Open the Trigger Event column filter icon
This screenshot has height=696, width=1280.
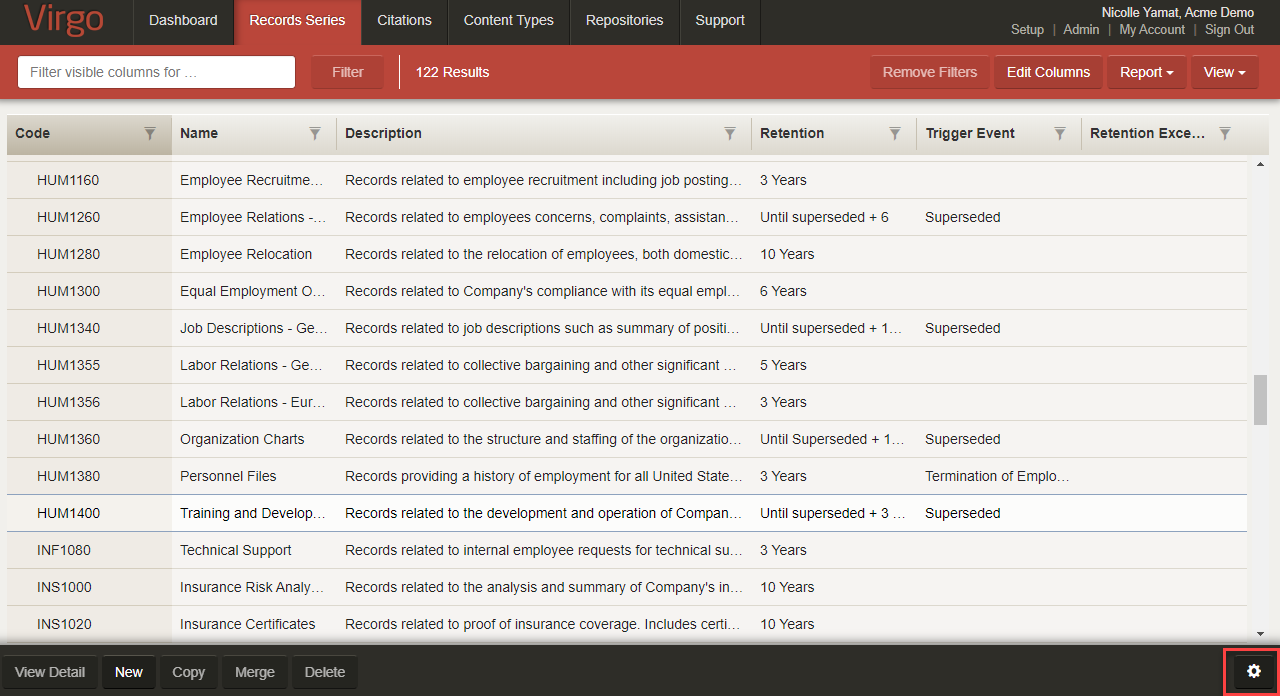point(1060,134)
